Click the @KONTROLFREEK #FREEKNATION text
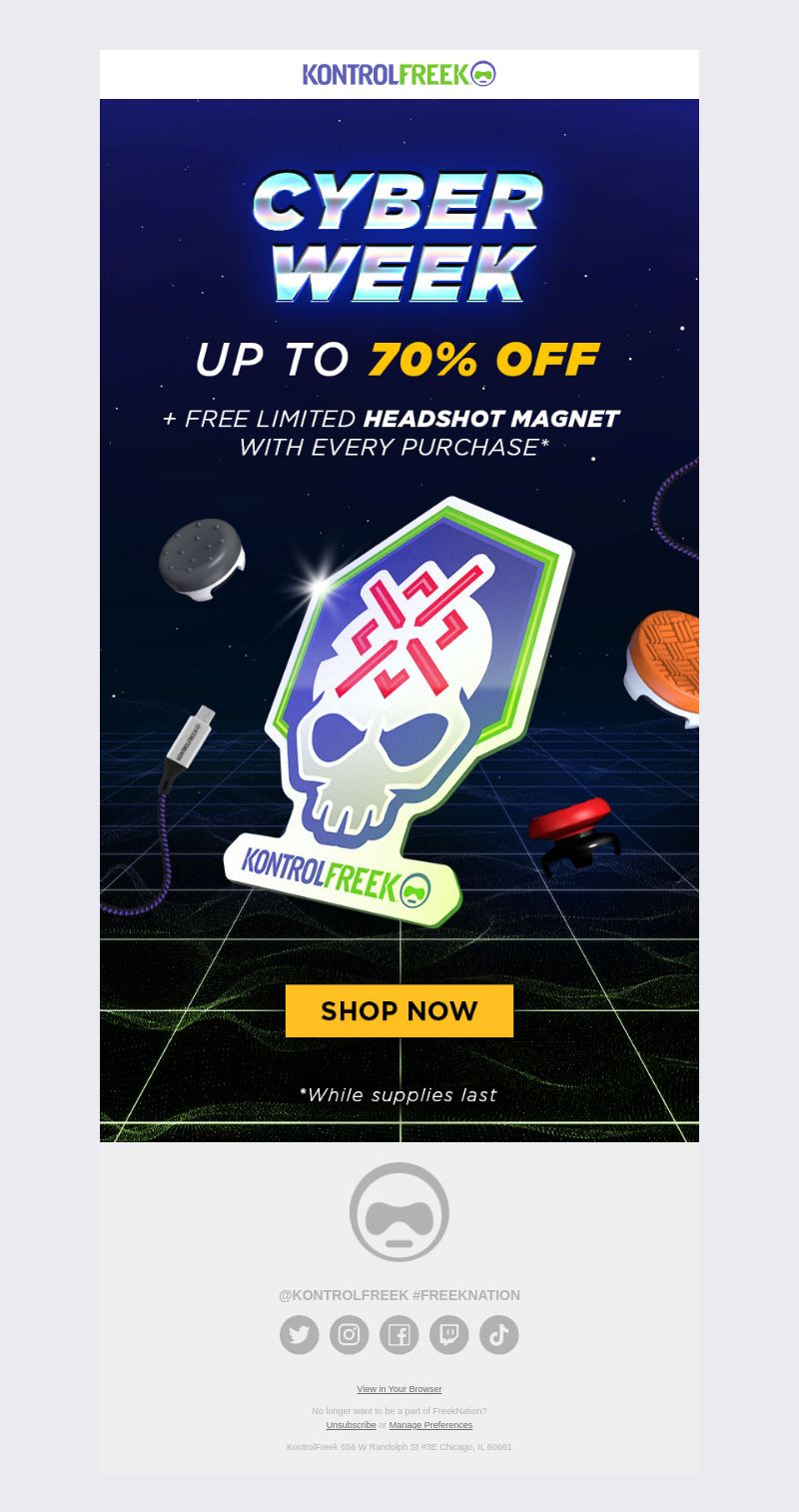This screenshot has width=799, height=1512. click(399, 1295)
